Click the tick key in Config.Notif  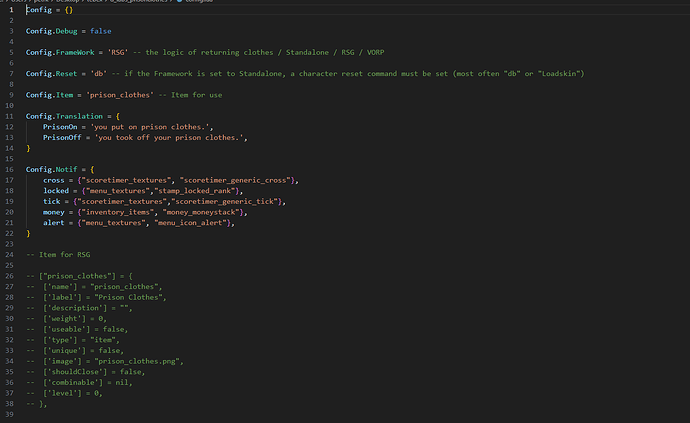pos(51,202)
